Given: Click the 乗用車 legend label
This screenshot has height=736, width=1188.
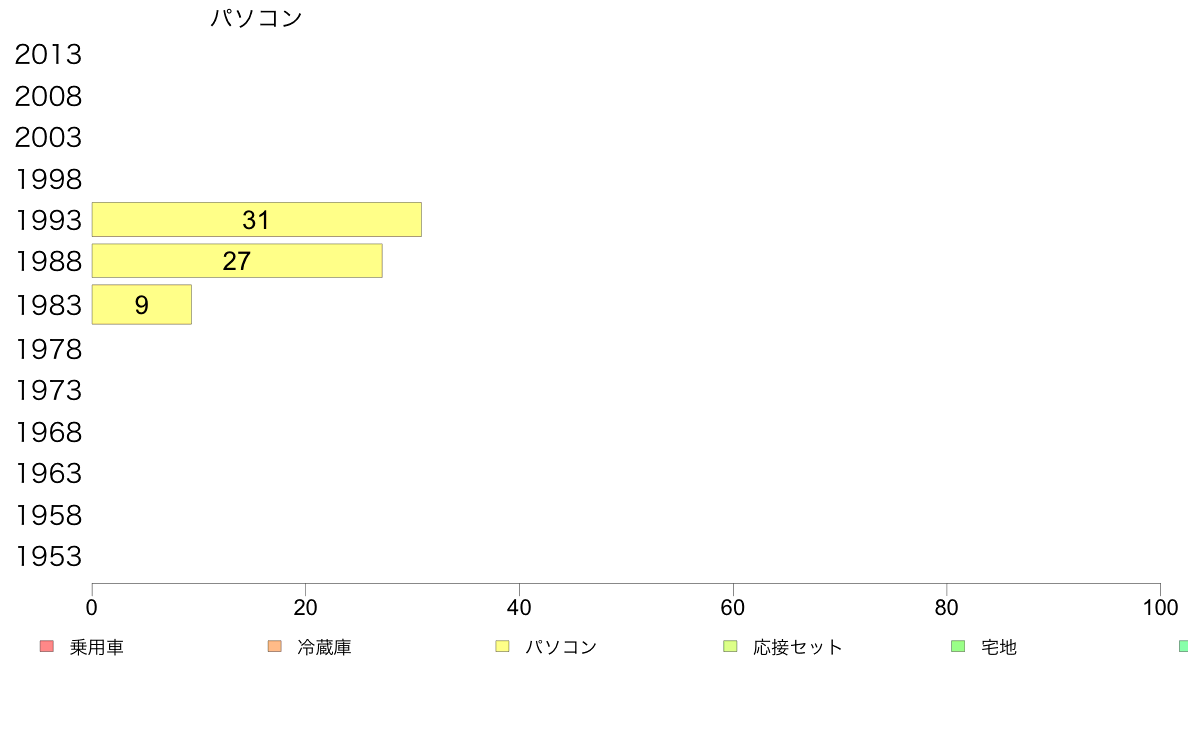Looking at the screenshot, I should 96,647.
